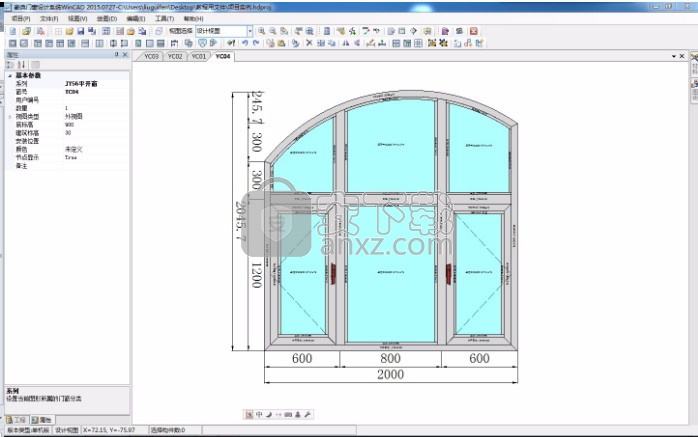Screen dimensions: 698x437
Task: Expand the view type property row
Action: coord(10,117)
